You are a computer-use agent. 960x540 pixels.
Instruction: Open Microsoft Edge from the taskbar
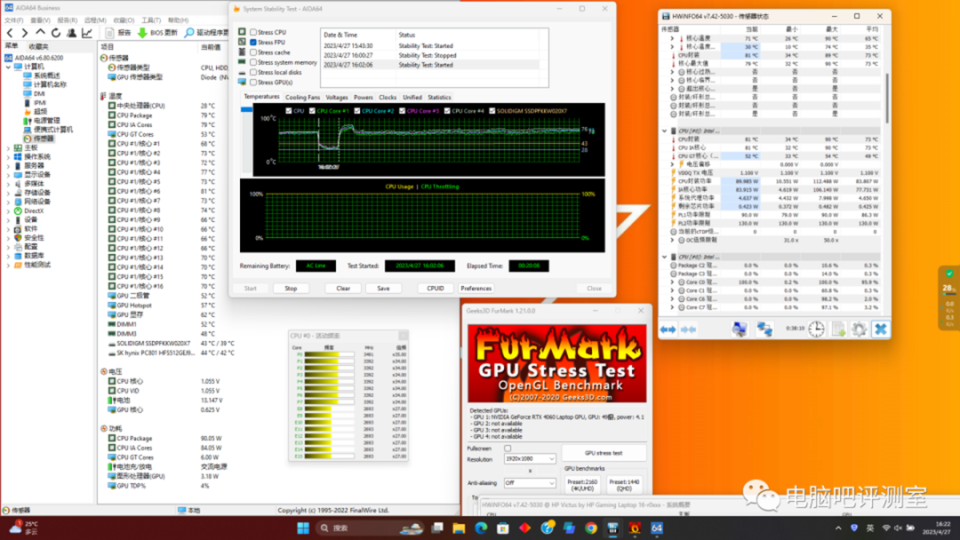481,528
